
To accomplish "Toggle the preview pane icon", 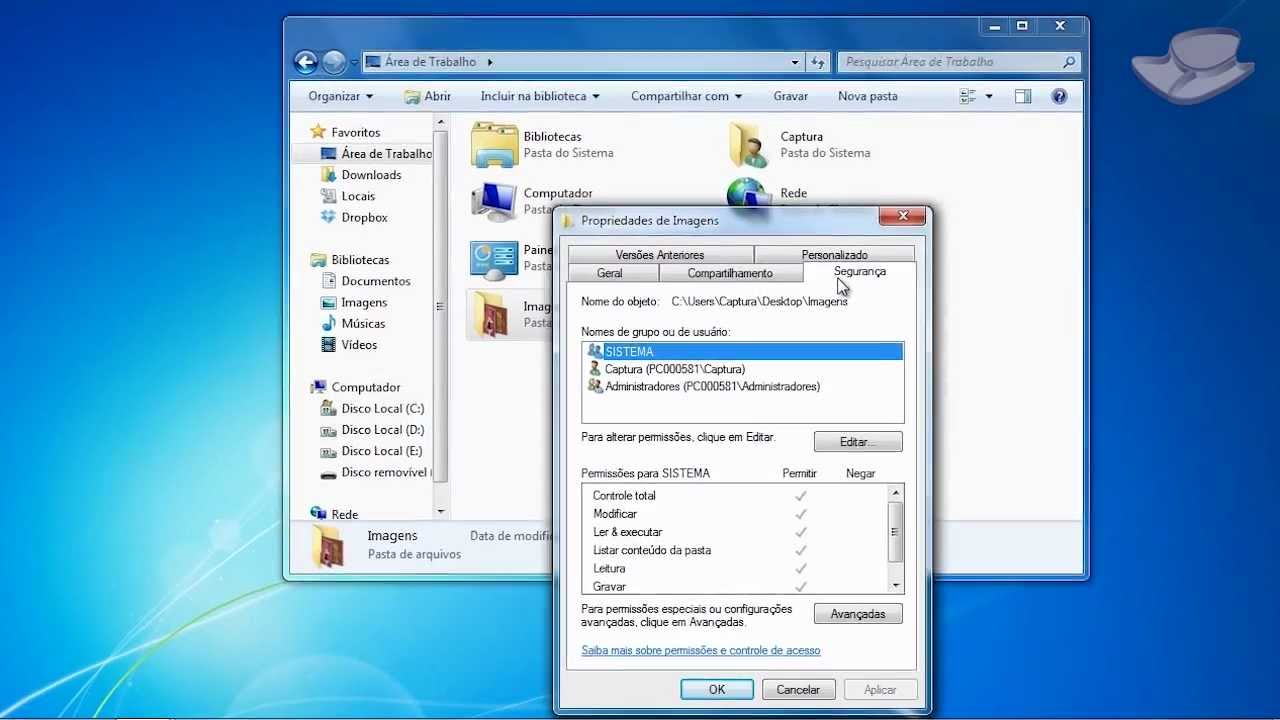I will pyautogui.click(x=1022, y=96).
